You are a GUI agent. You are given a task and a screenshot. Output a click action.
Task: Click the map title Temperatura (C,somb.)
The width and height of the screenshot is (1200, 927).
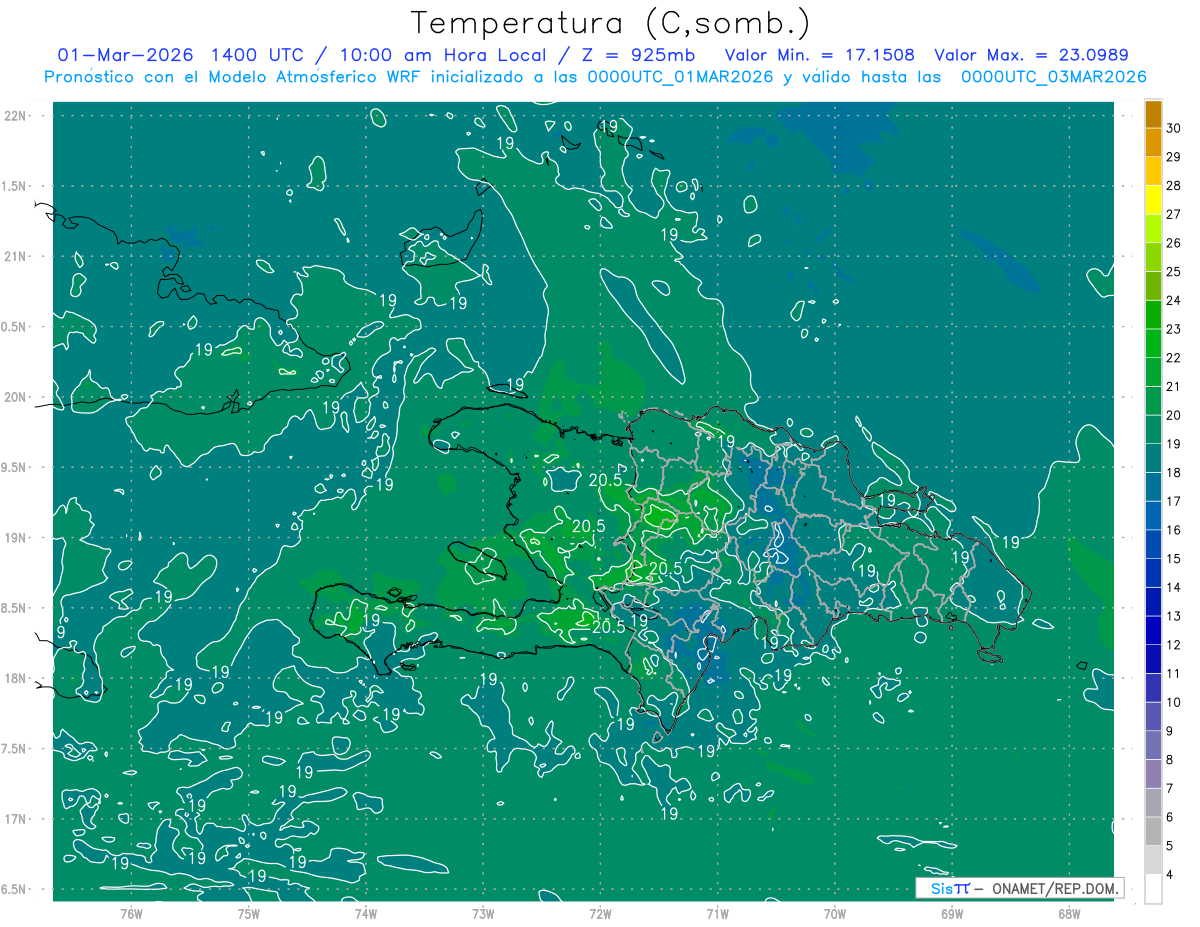click(611, 22)
